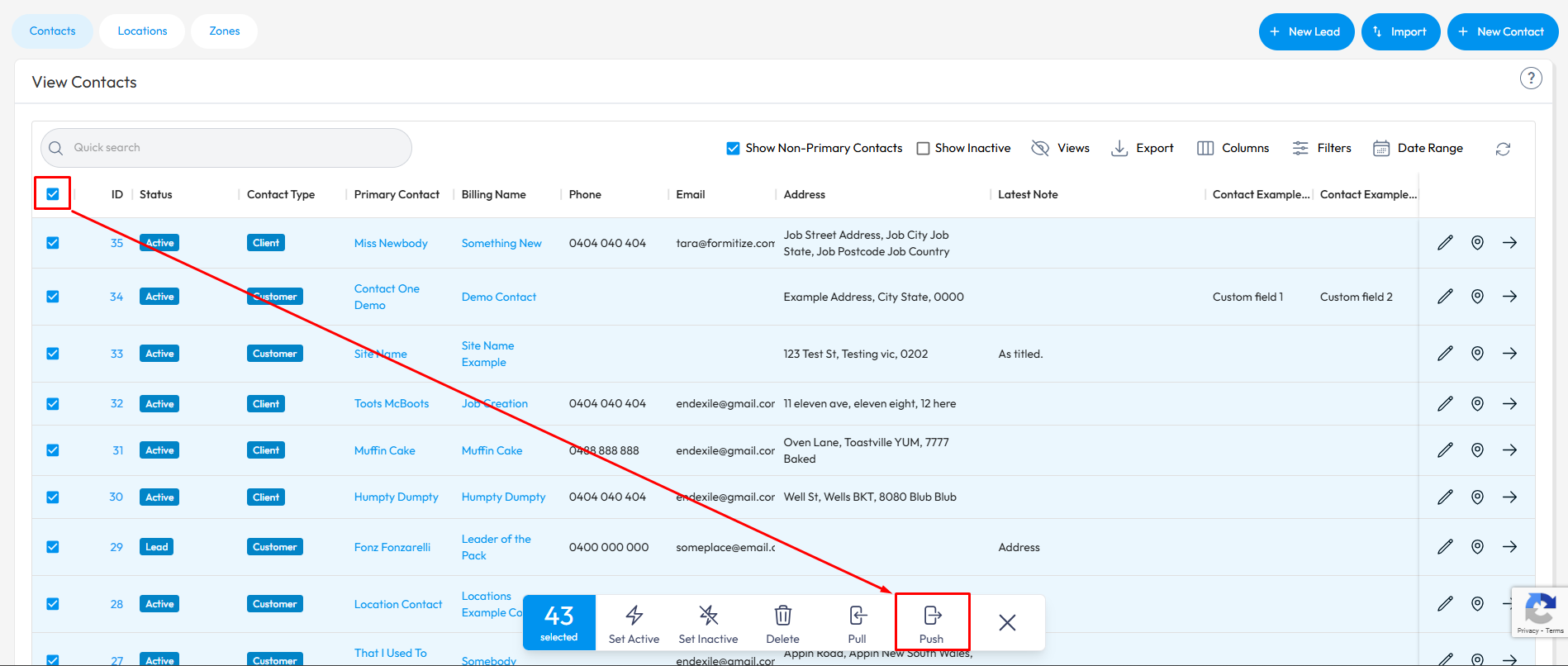This screenshot has height=666, width=1568.
Task: Open contact ID 30 link
Action: coord(116,497)
